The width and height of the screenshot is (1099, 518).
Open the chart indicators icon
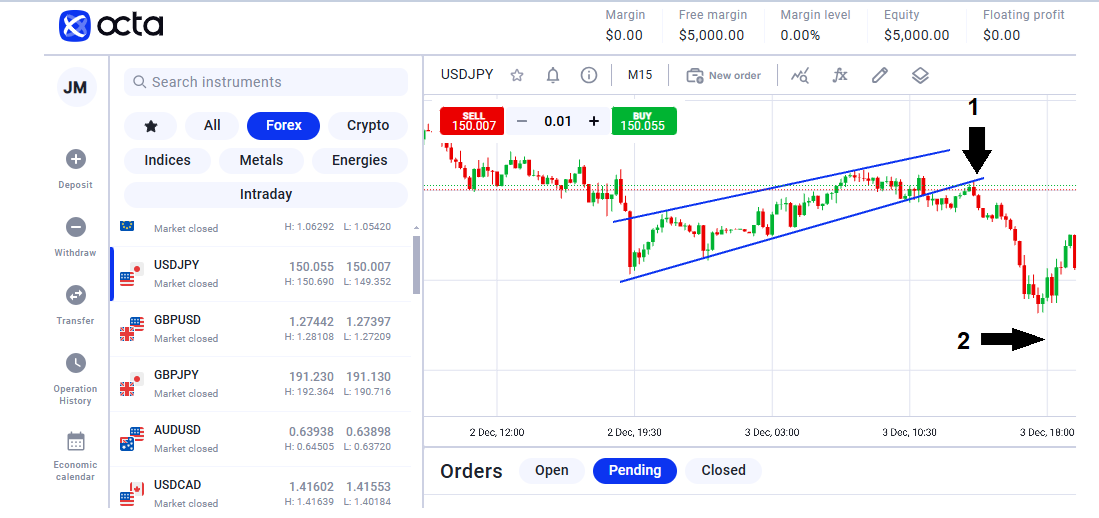click(x=800, y=75)
